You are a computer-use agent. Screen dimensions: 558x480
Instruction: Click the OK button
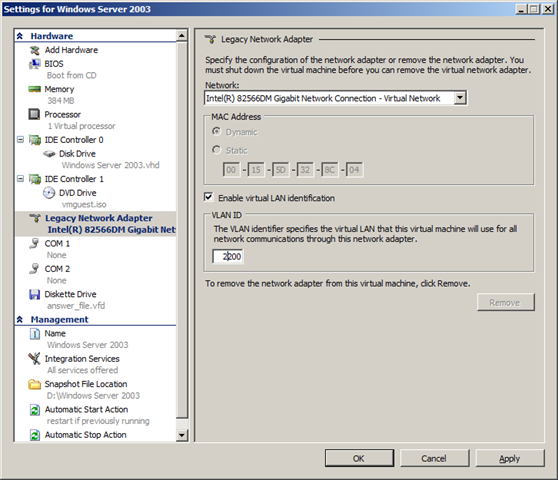pyautogui.click(x=359, y=458)
